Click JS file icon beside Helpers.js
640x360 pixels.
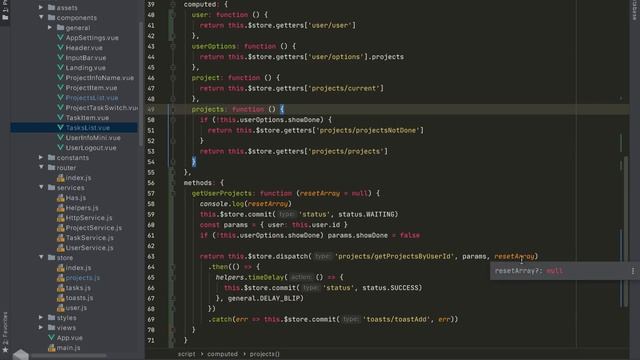[60, 207]
